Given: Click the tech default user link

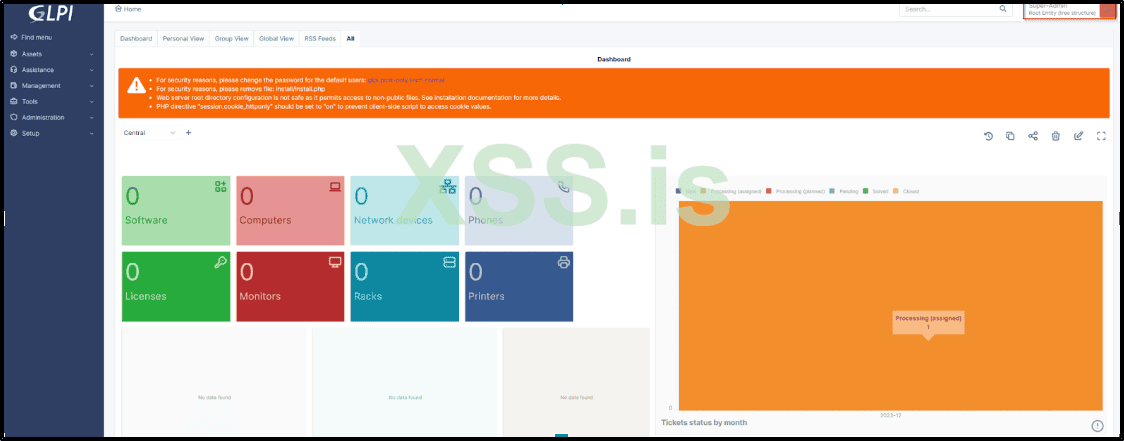Looking at the screenshot, I should (x=416, y=80).
